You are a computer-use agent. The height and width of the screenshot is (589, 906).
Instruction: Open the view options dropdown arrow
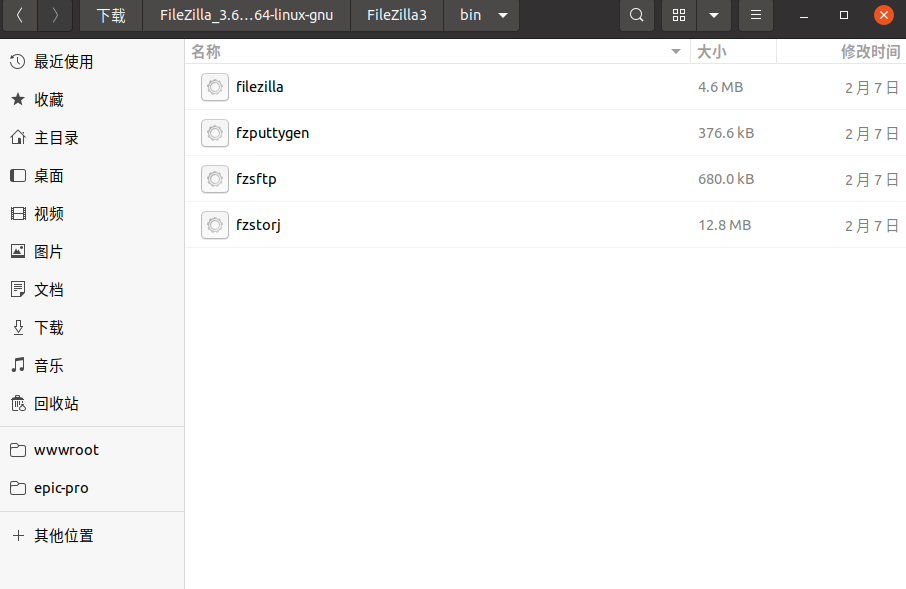point(713,15)
